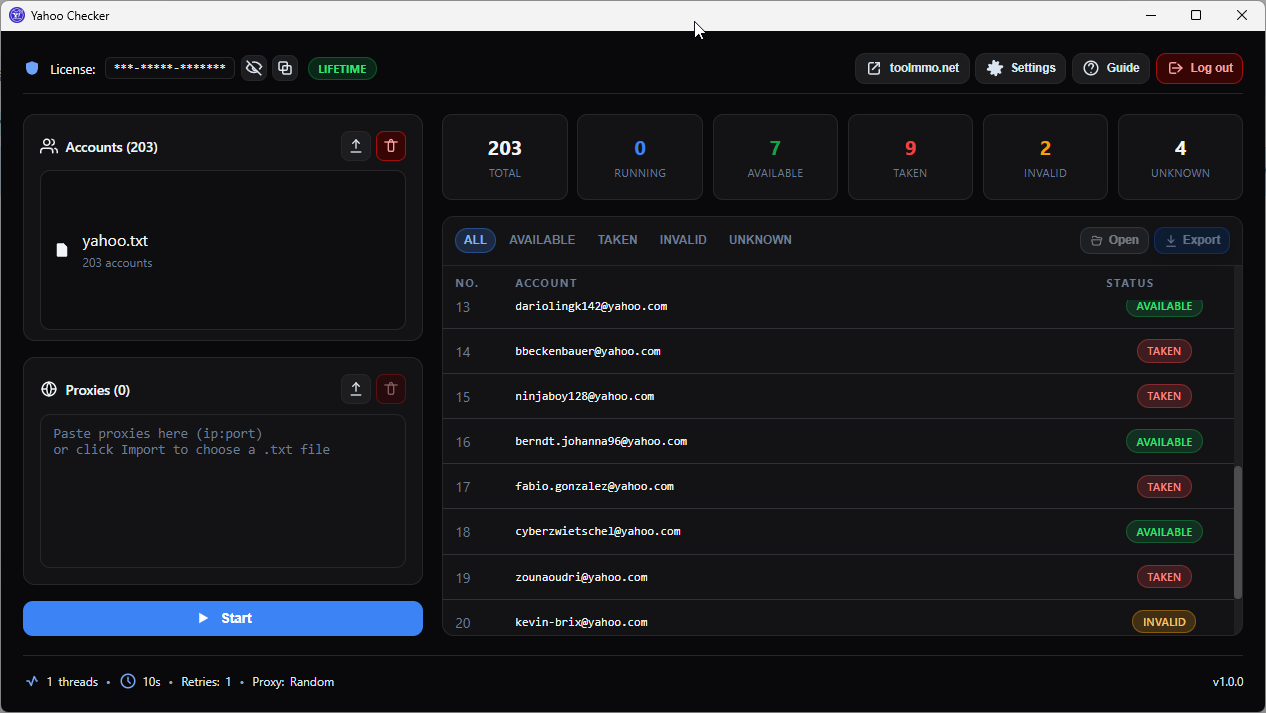
Task: Import proxies using upload icon
Action: tap(356, 389)
